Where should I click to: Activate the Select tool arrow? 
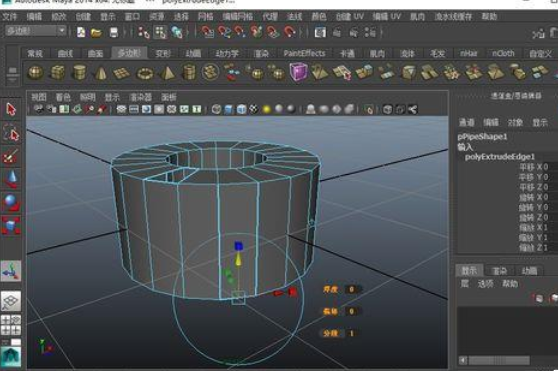click(x=11, y=110)
